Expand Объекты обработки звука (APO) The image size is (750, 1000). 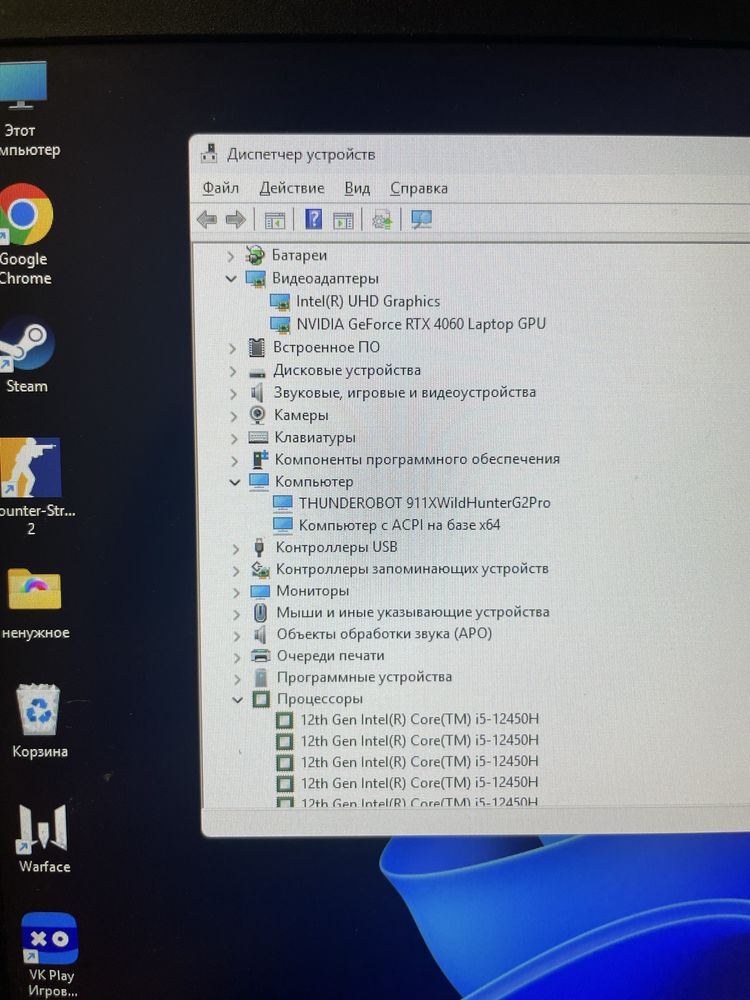237,636
